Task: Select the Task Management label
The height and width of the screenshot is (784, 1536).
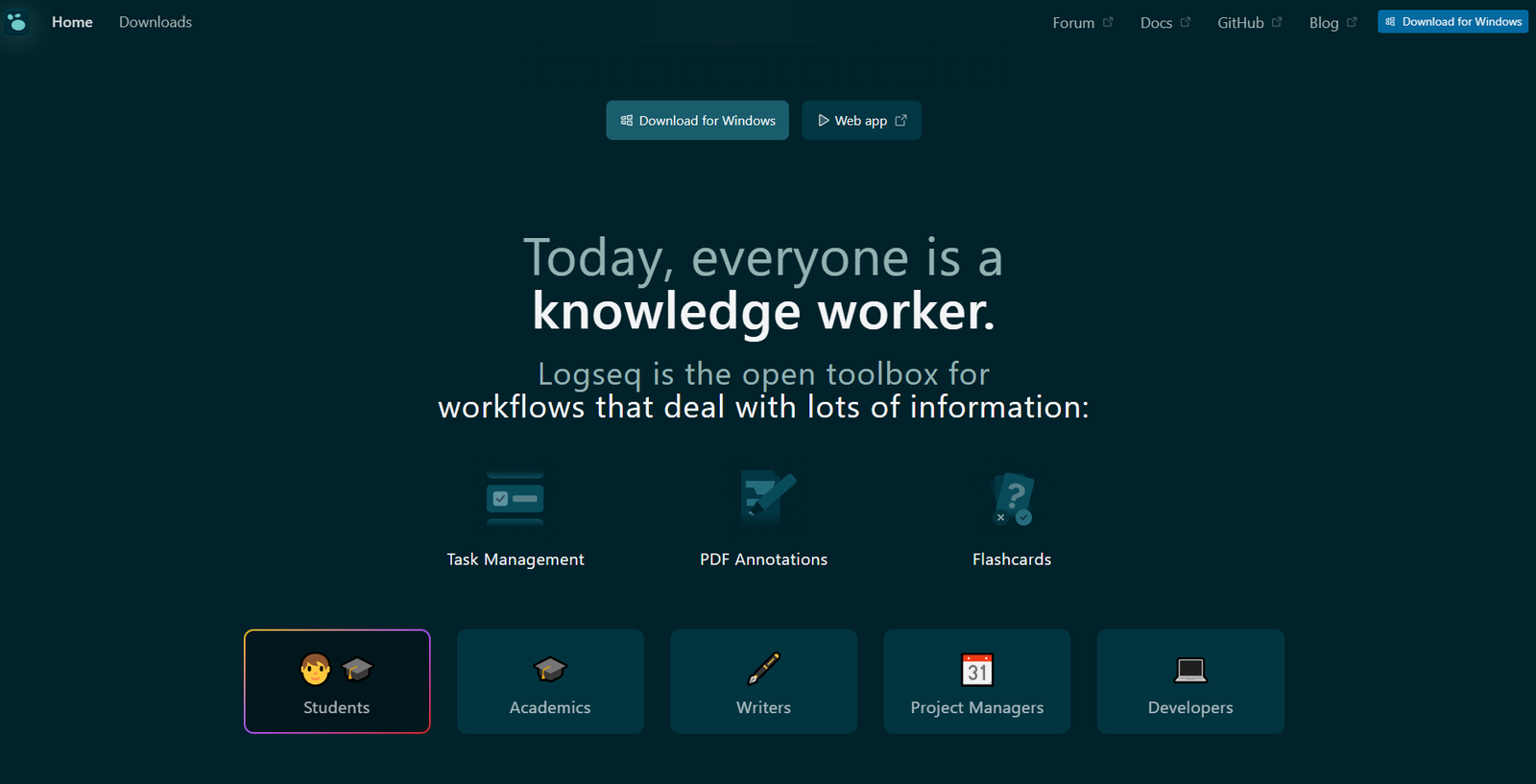Action: click(x=516, y=559)
